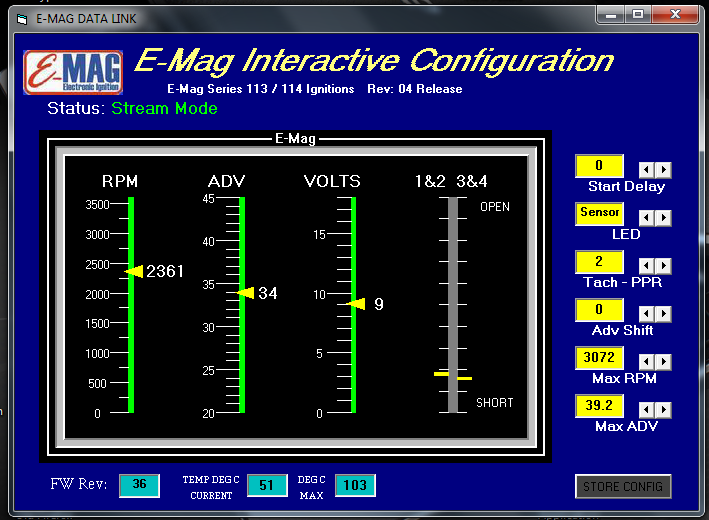This screenshot has width=709, height=520.
Task: Click the max temperature box 103
Action: (355, 486)
